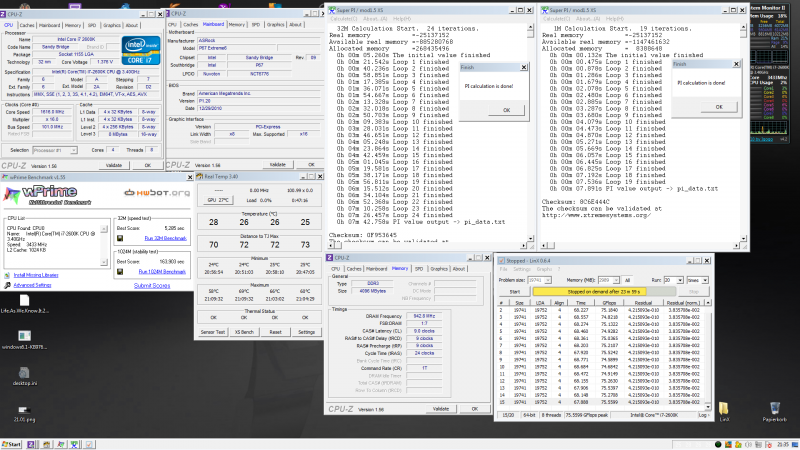Click the third taskbar icon after Start
Viewport: 800px width, 450px height.
click(x=60, y=444)
